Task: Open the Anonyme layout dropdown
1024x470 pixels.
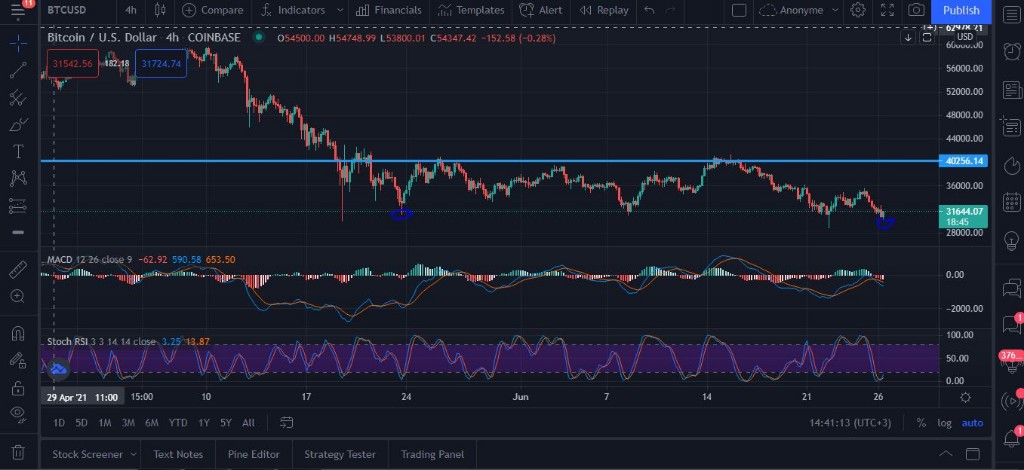Action: 799,10
